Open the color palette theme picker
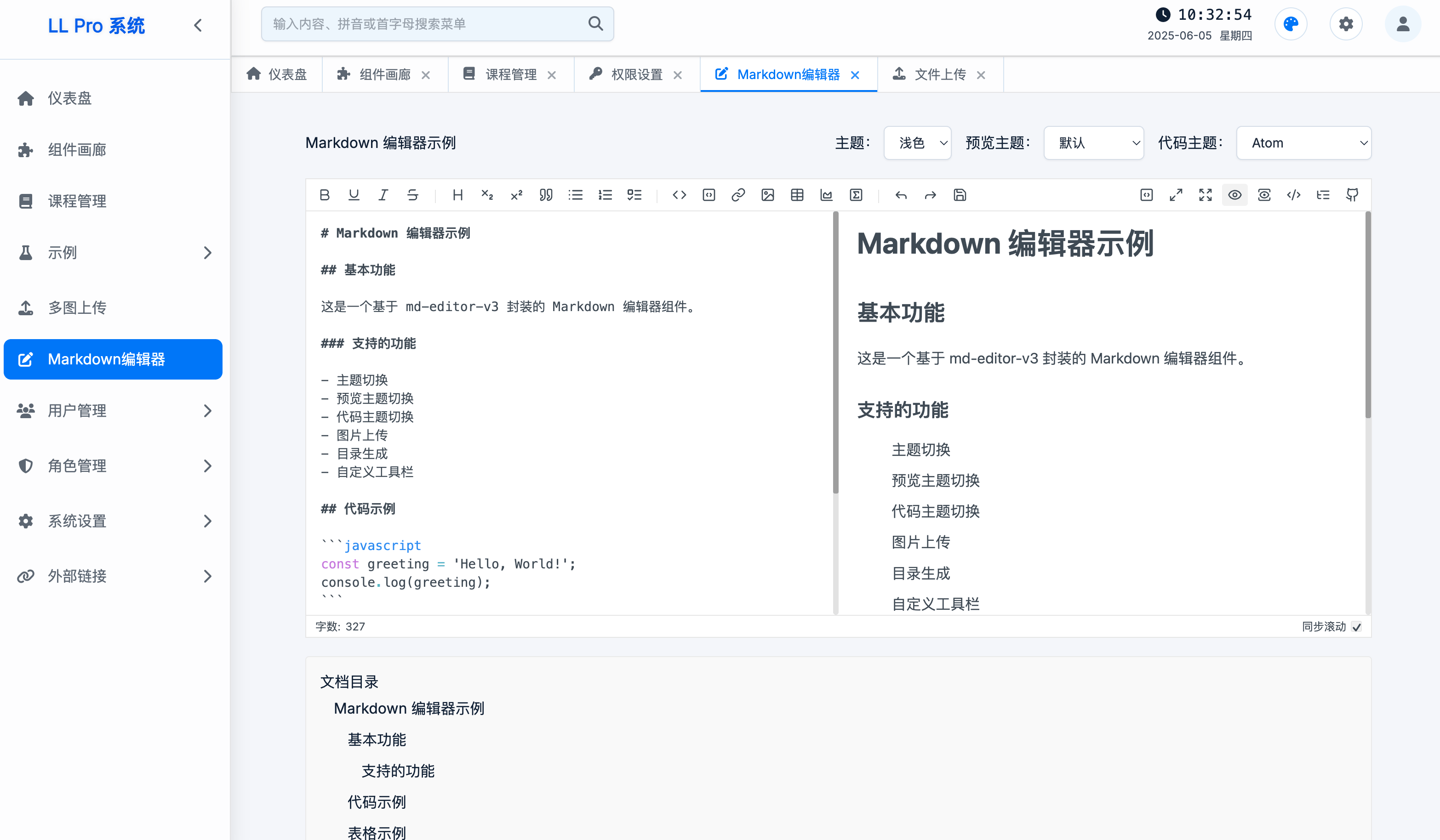This screenshot has height=840, width=1440. (1291, 24)
